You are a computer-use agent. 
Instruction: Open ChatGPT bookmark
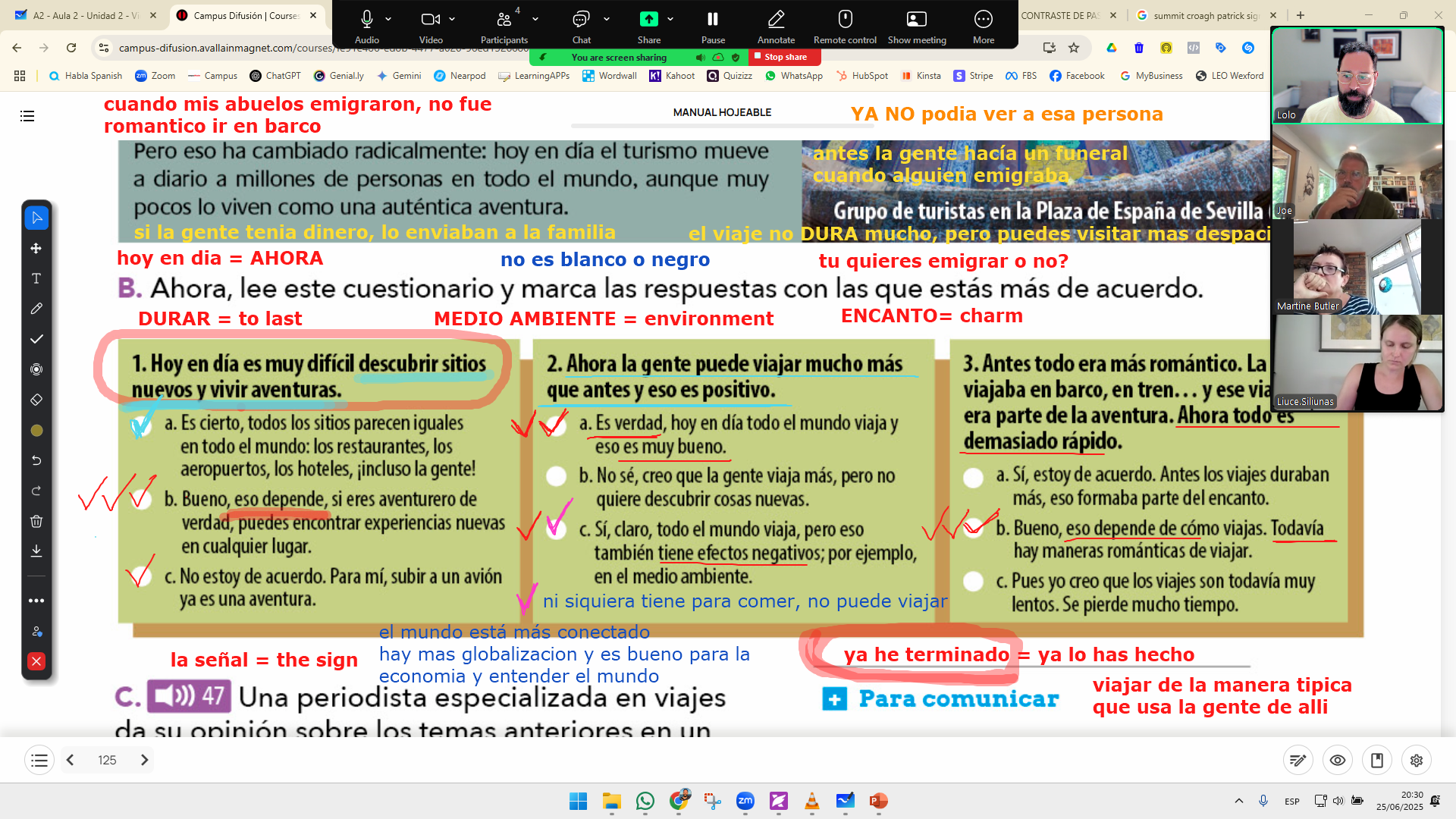[x=275, y=76]
